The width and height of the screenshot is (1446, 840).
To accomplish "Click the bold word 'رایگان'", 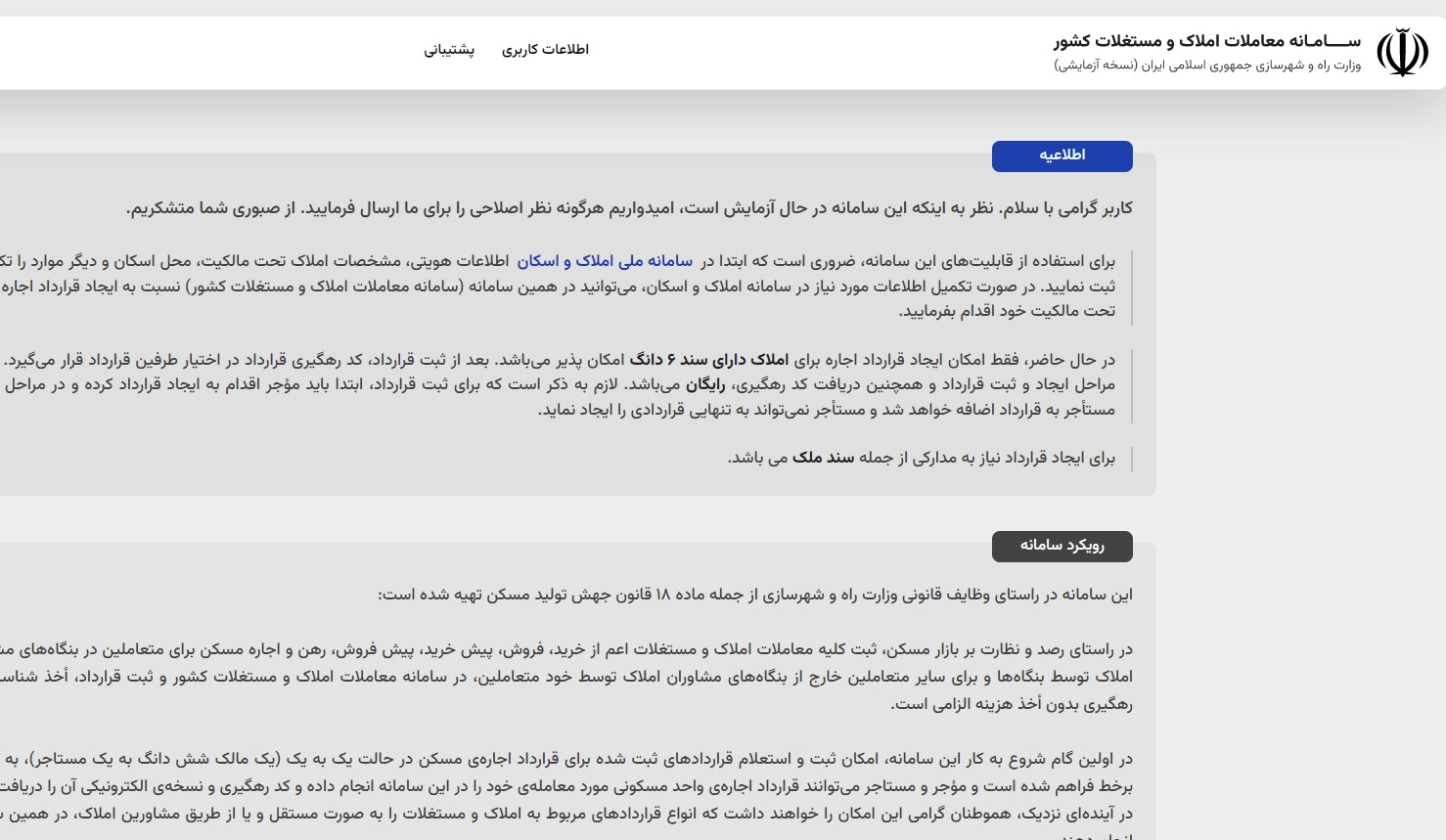I will pos(704,385).
